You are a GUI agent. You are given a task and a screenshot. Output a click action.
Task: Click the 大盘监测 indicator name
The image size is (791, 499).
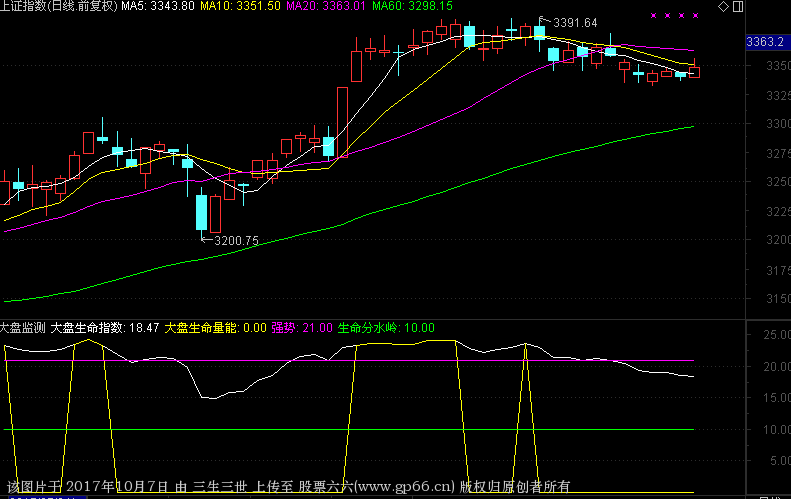click(x=23, y=328)
